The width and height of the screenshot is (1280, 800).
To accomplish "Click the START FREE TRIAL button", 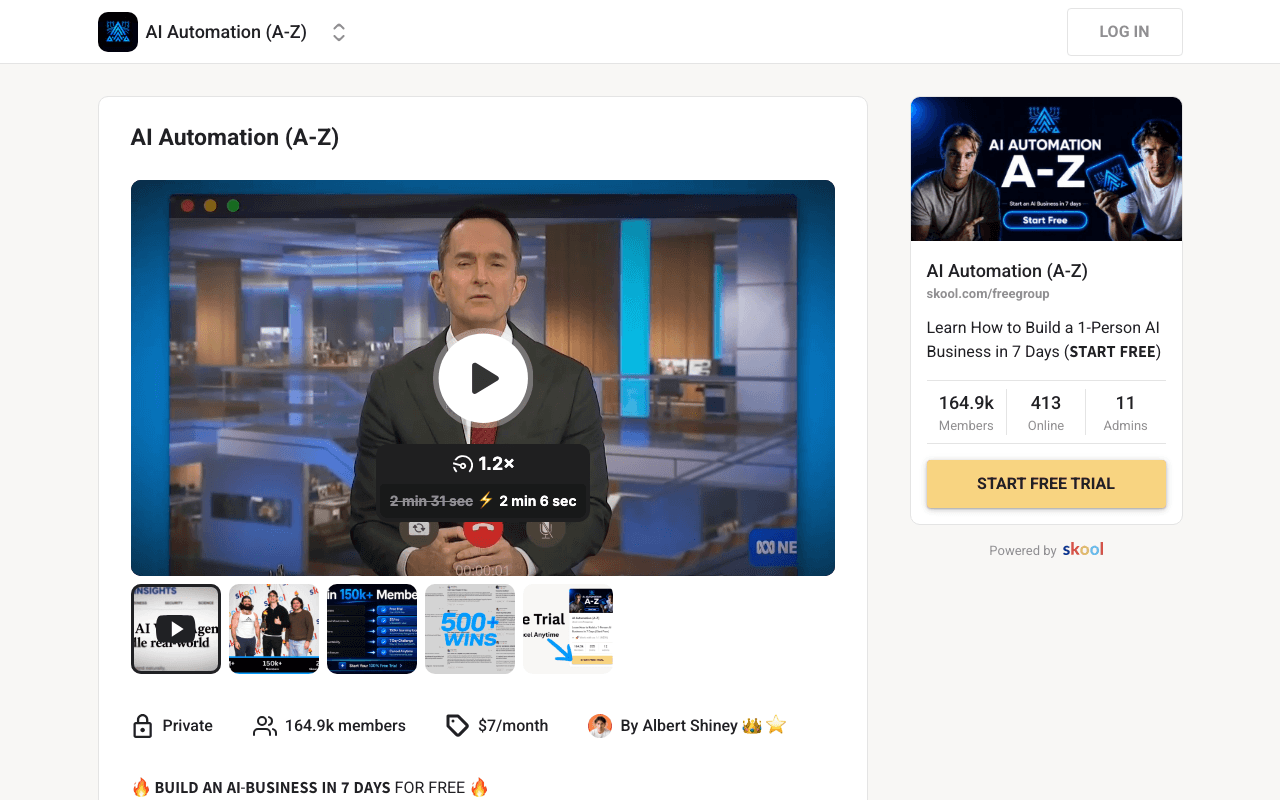I will point(1046,484).
